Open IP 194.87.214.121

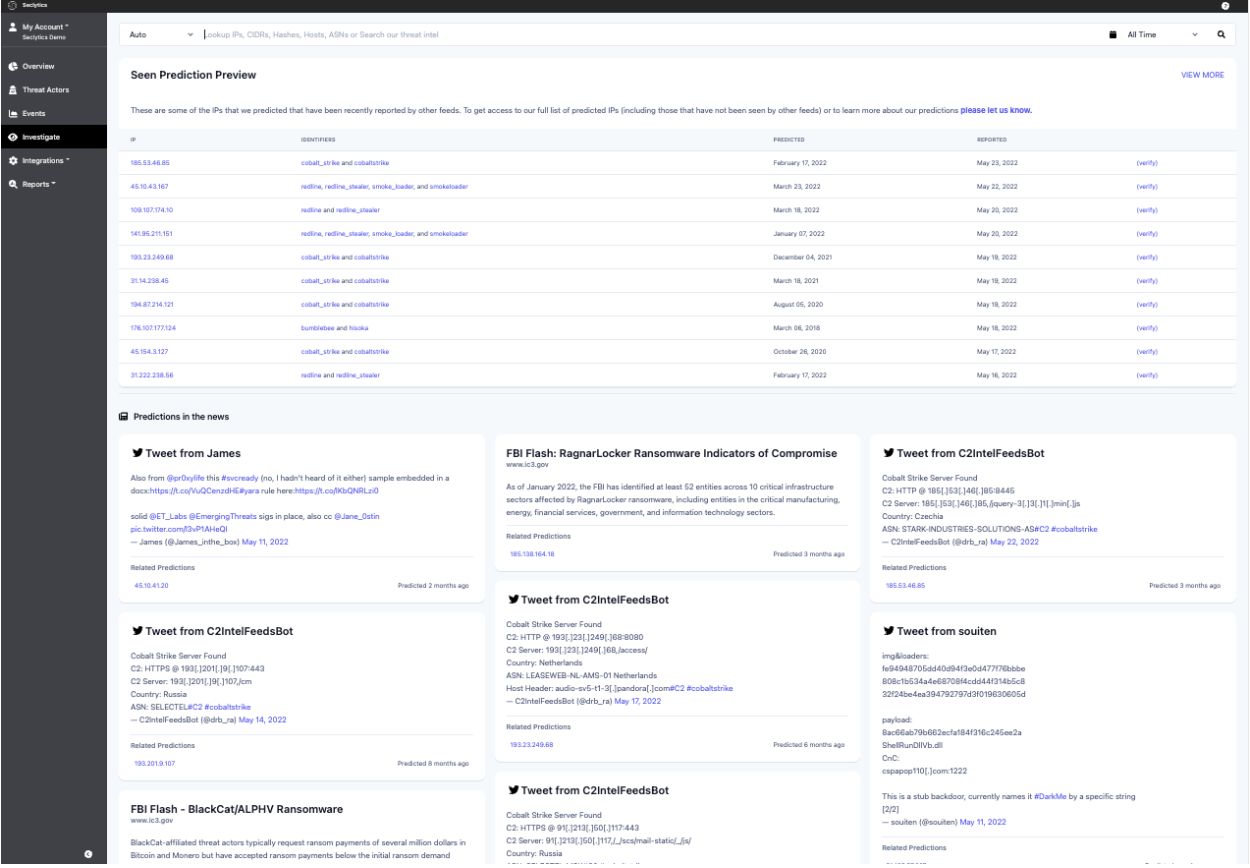pos(152,304)
